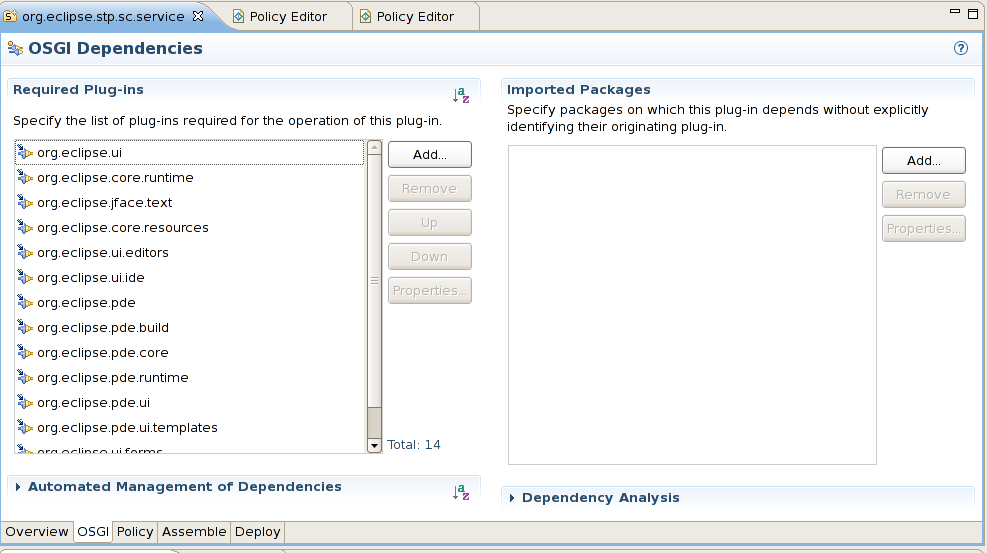Click the Total: 14 count label

(414, 445)
